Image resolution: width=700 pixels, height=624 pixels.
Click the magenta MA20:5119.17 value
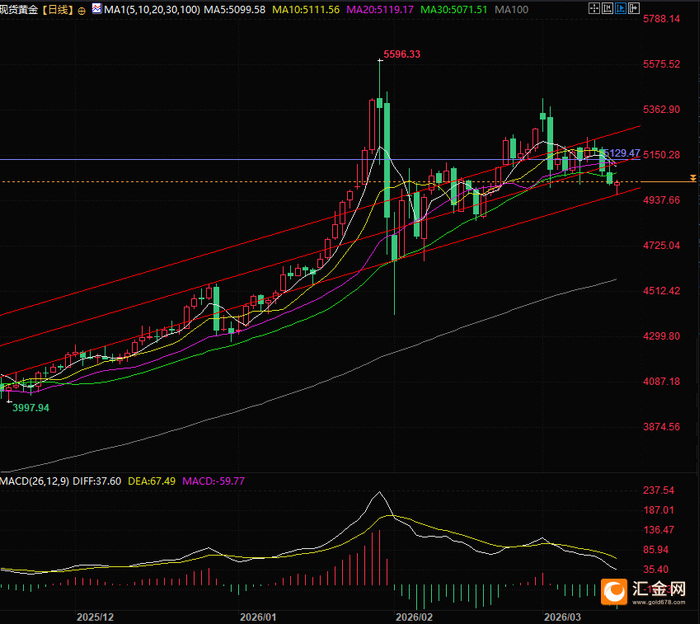tap(380, 9)
